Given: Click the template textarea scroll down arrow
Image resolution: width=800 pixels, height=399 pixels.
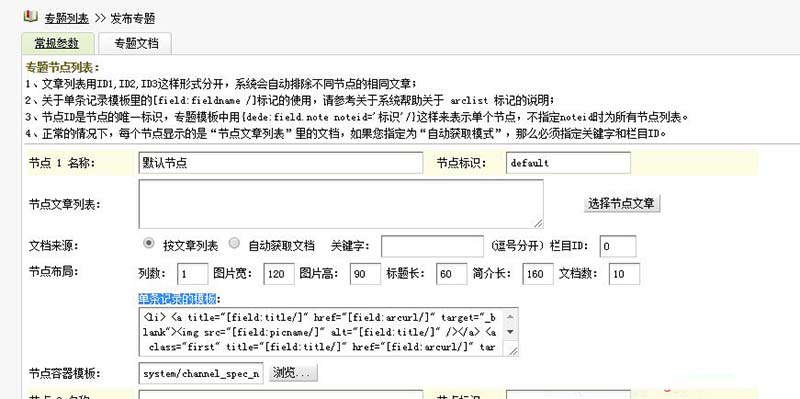Looking at the screenshot, I should (x=511, y=332).
